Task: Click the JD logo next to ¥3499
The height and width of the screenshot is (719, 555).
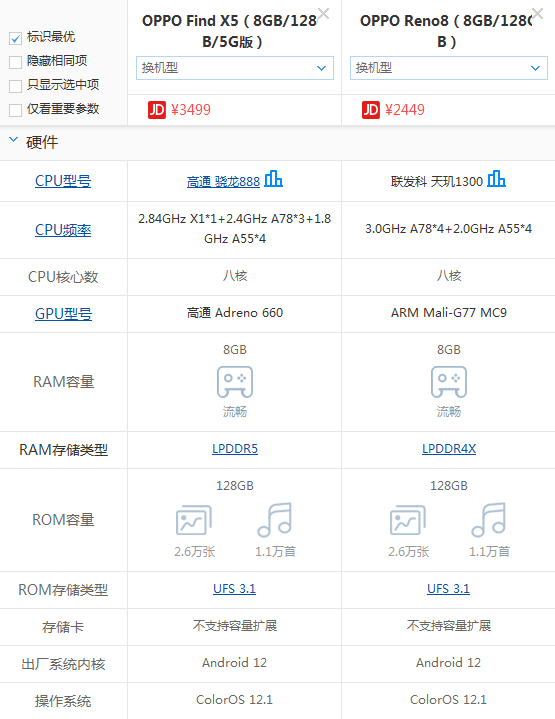Action: [x=156, y=110]
